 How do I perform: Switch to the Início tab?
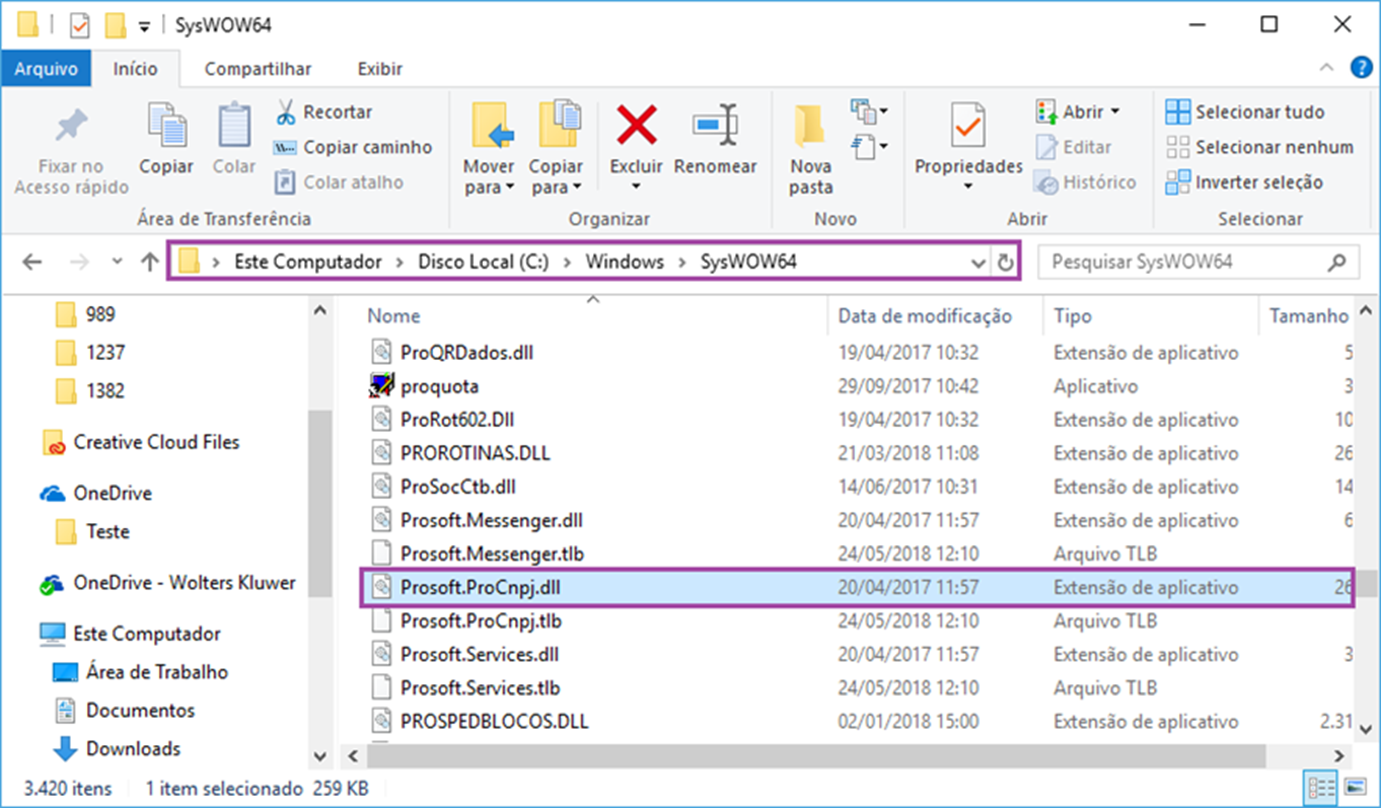(x=135, y=69)
